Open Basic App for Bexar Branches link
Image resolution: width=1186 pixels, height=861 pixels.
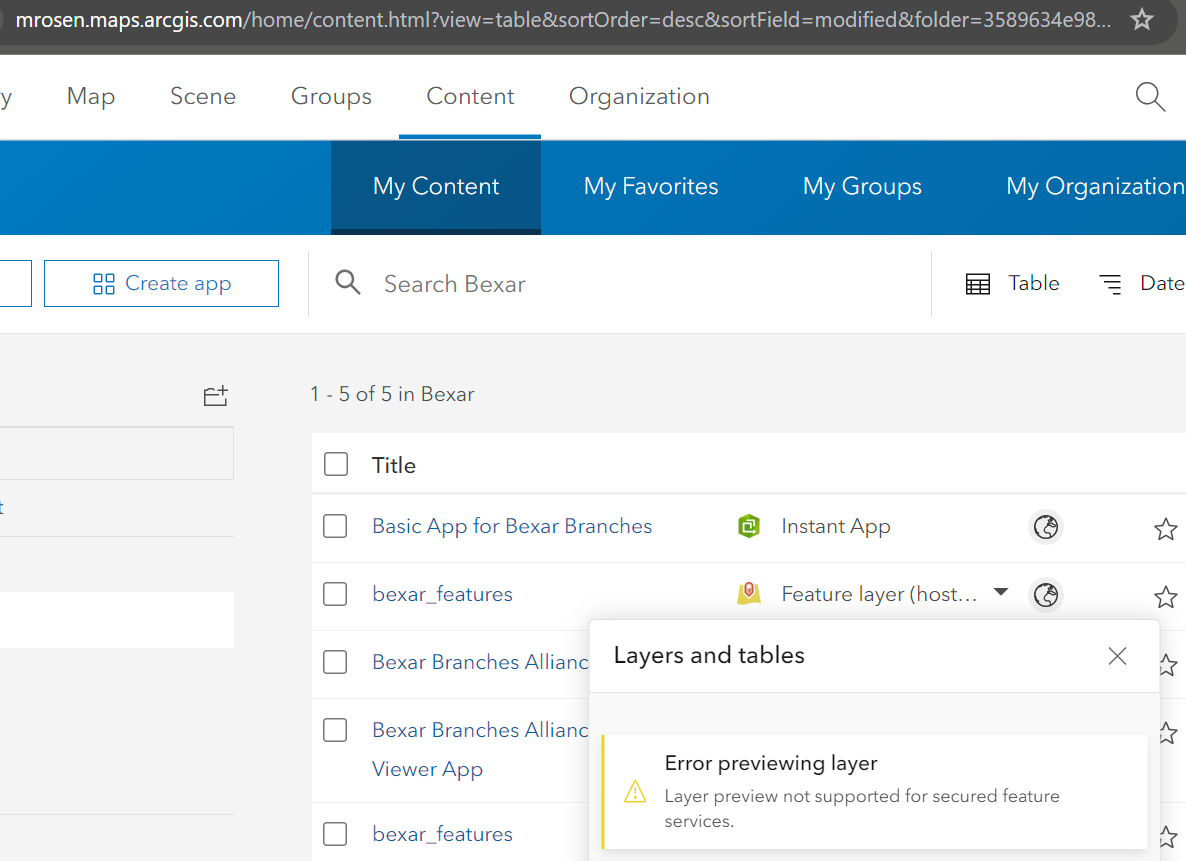[512, 526]
